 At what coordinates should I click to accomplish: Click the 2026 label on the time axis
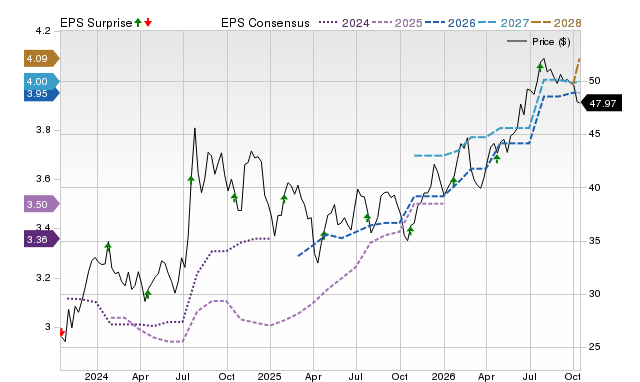[444, 376]
